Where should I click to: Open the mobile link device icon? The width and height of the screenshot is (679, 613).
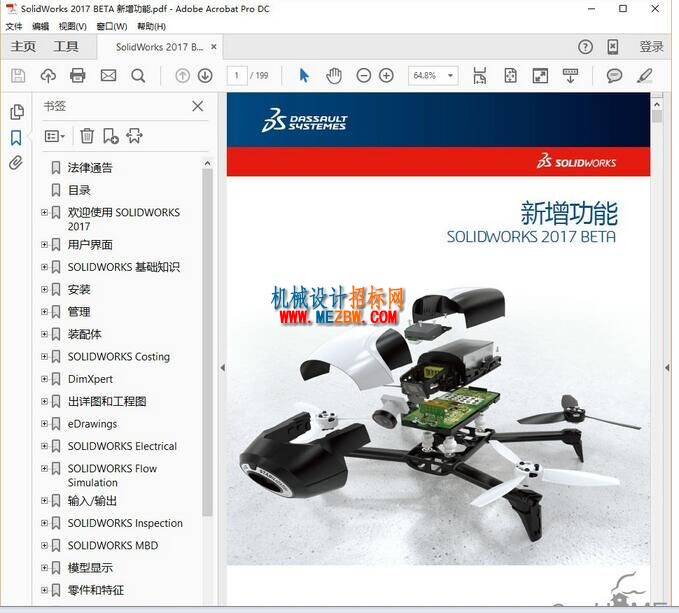613,47
